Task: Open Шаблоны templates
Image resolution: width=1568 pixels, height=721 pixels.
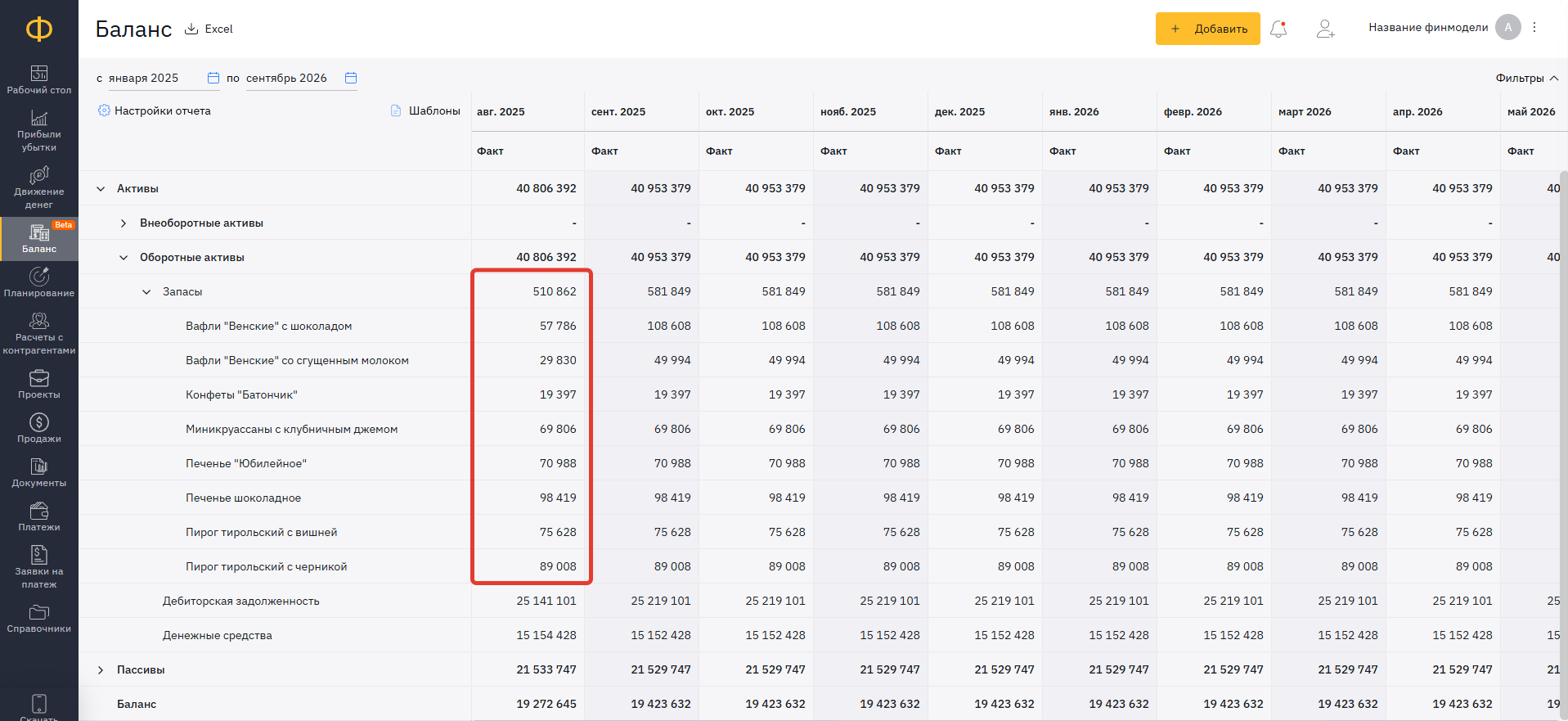Action: [425, 110]
